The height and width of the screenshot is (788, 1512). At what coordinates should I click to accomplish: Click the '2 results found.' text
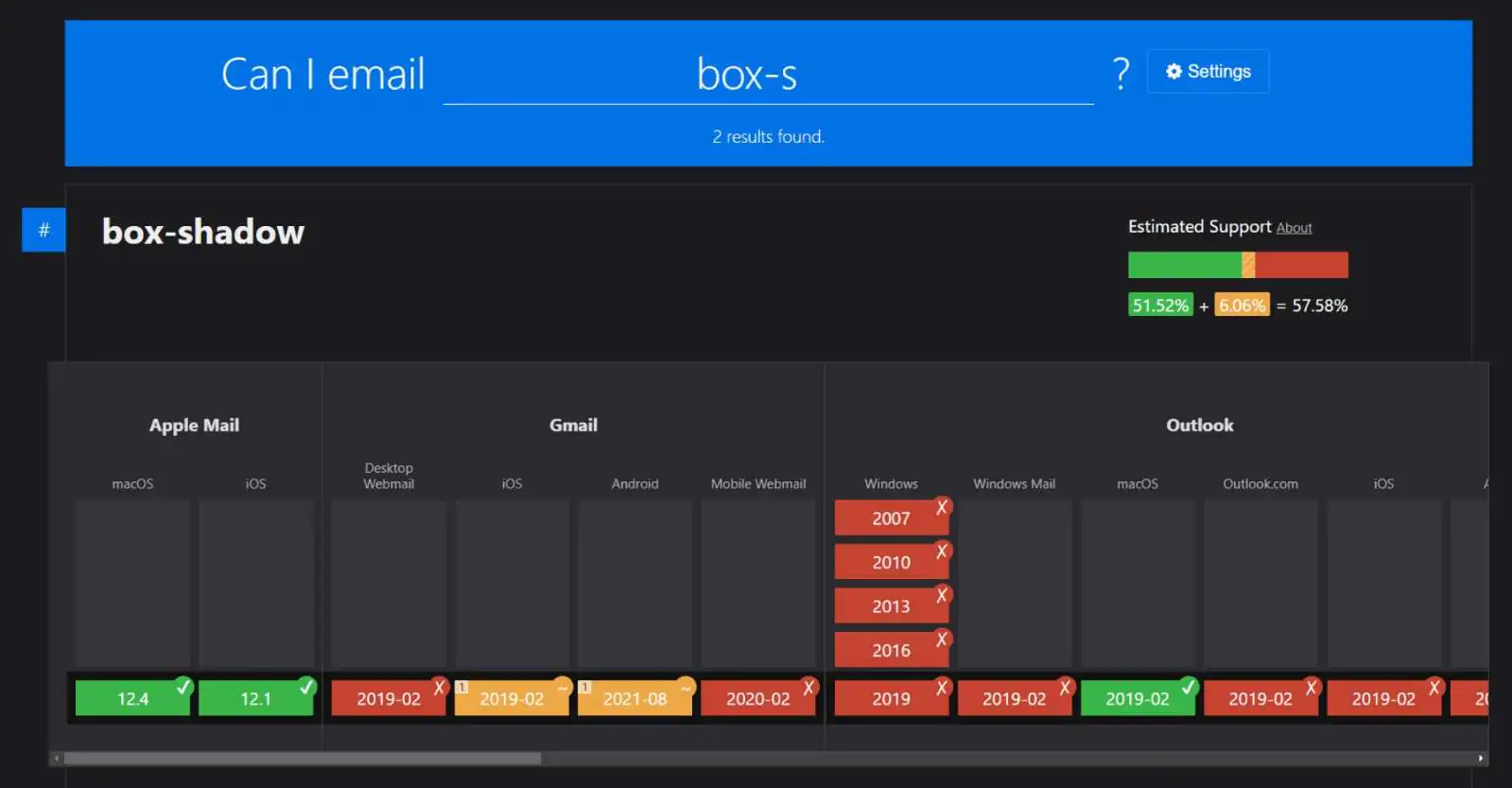click(768, 137)
